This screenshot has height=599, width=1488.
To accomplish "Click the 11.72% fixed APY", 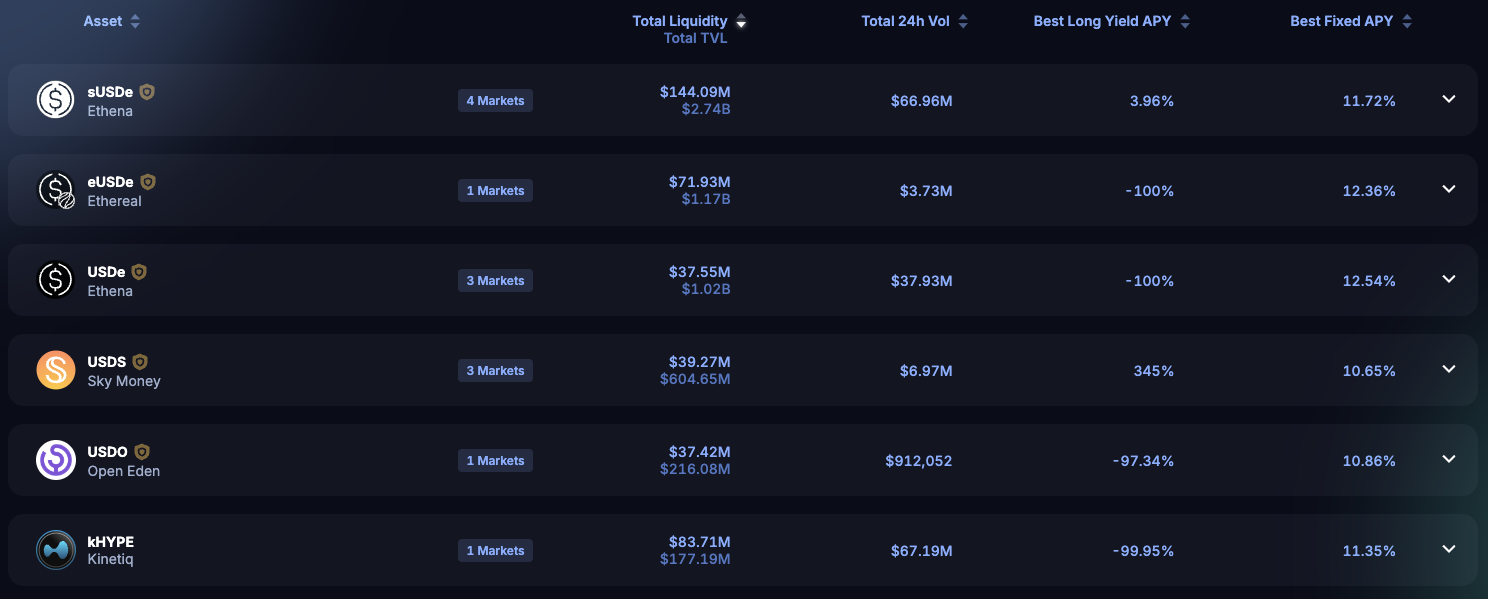I will (1369, 101).
